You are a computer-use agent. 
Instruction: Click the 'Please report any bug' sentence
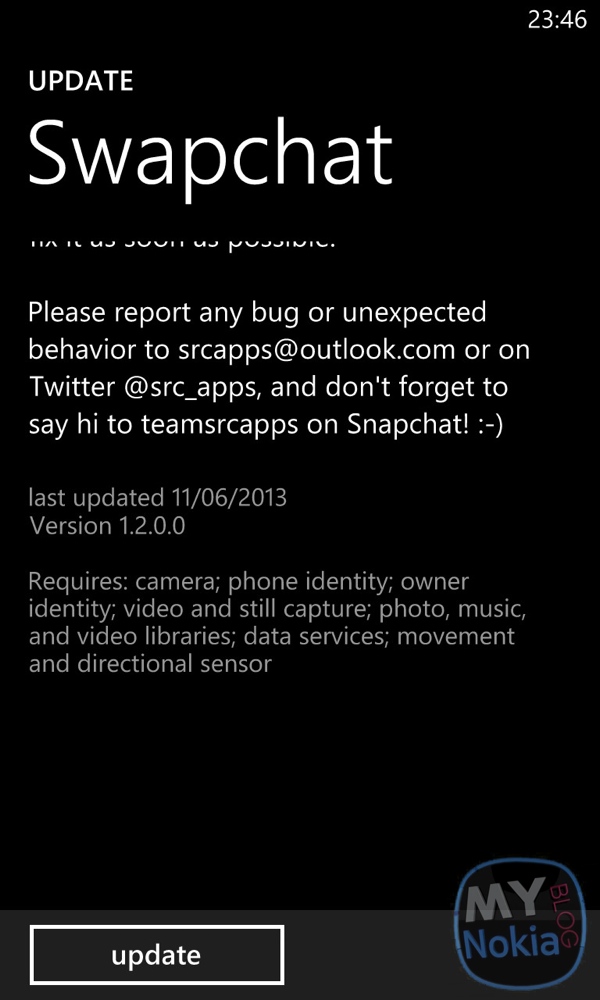279,369
